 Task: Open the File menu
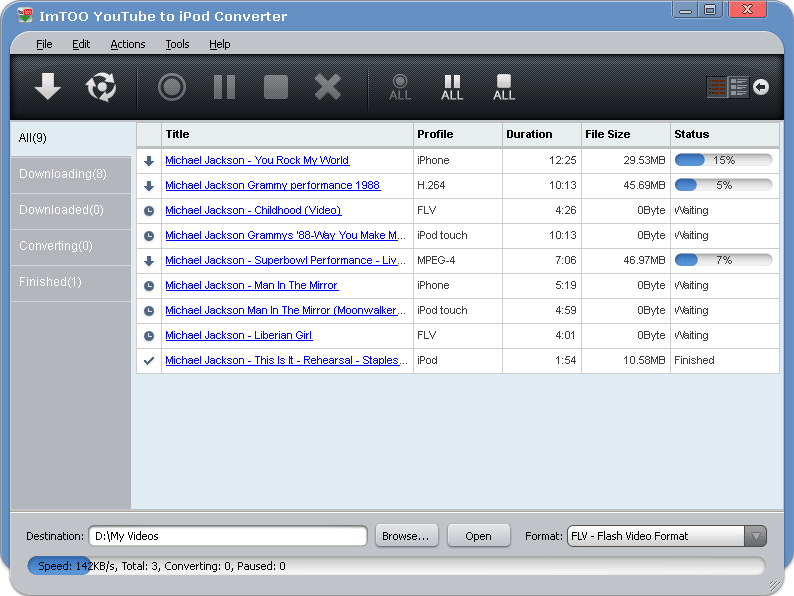(44, 44)
